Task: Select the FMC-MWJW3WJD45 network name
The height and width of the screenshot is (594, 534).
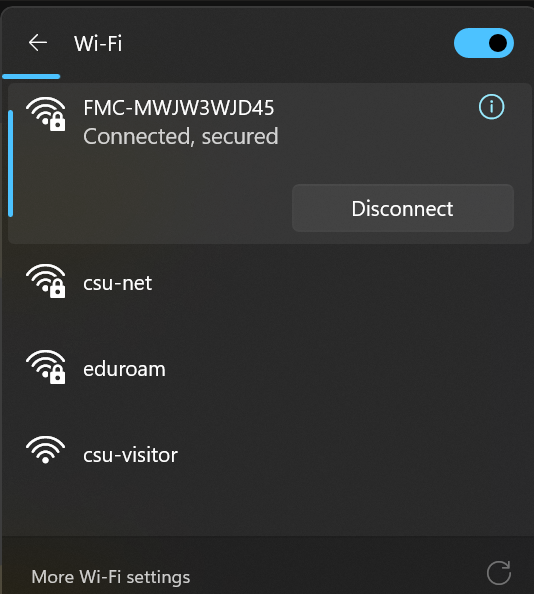Action: tap(178, 108)
